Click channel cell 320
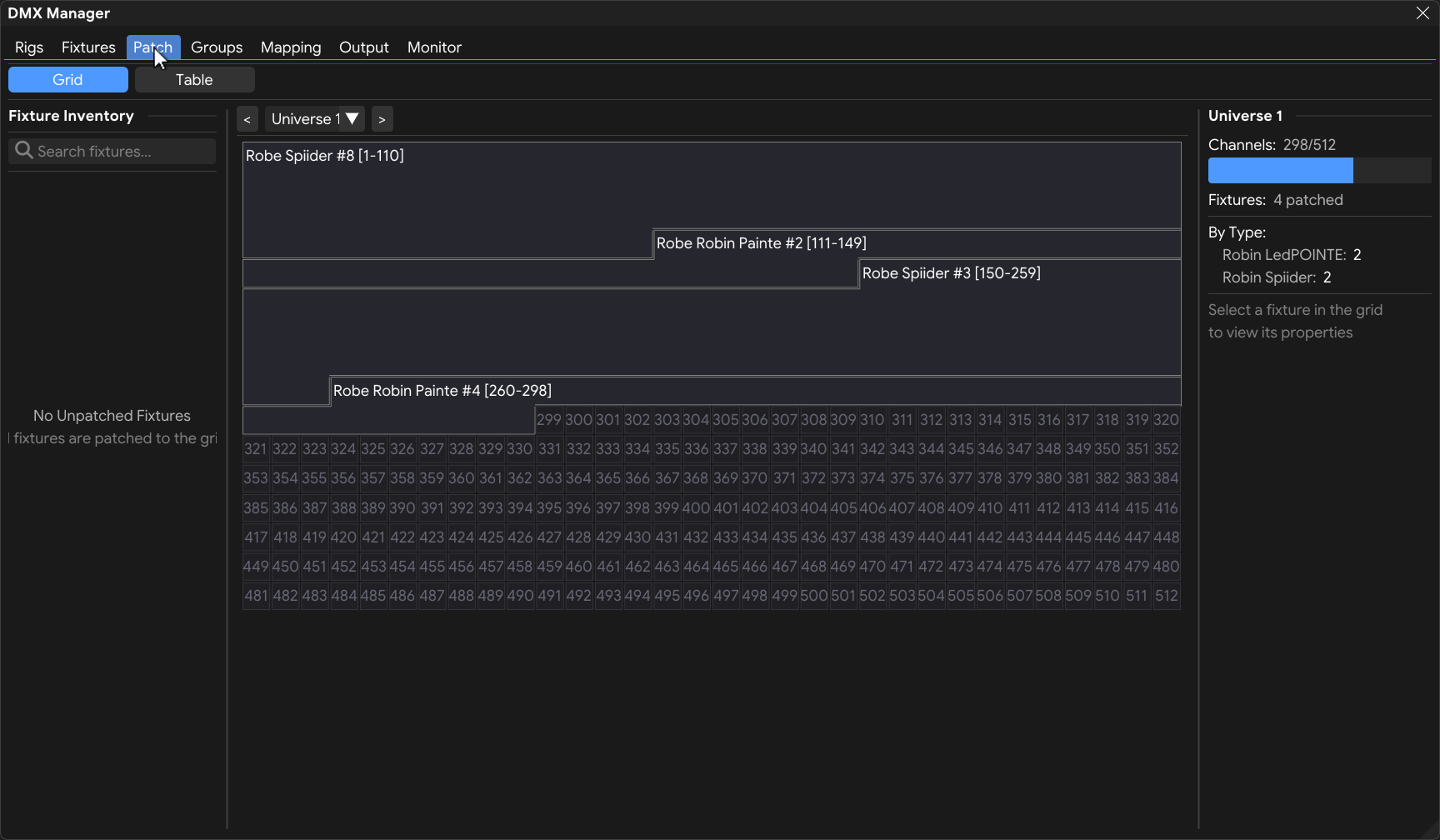The image size is (1440, 840). pos(1166,420)
